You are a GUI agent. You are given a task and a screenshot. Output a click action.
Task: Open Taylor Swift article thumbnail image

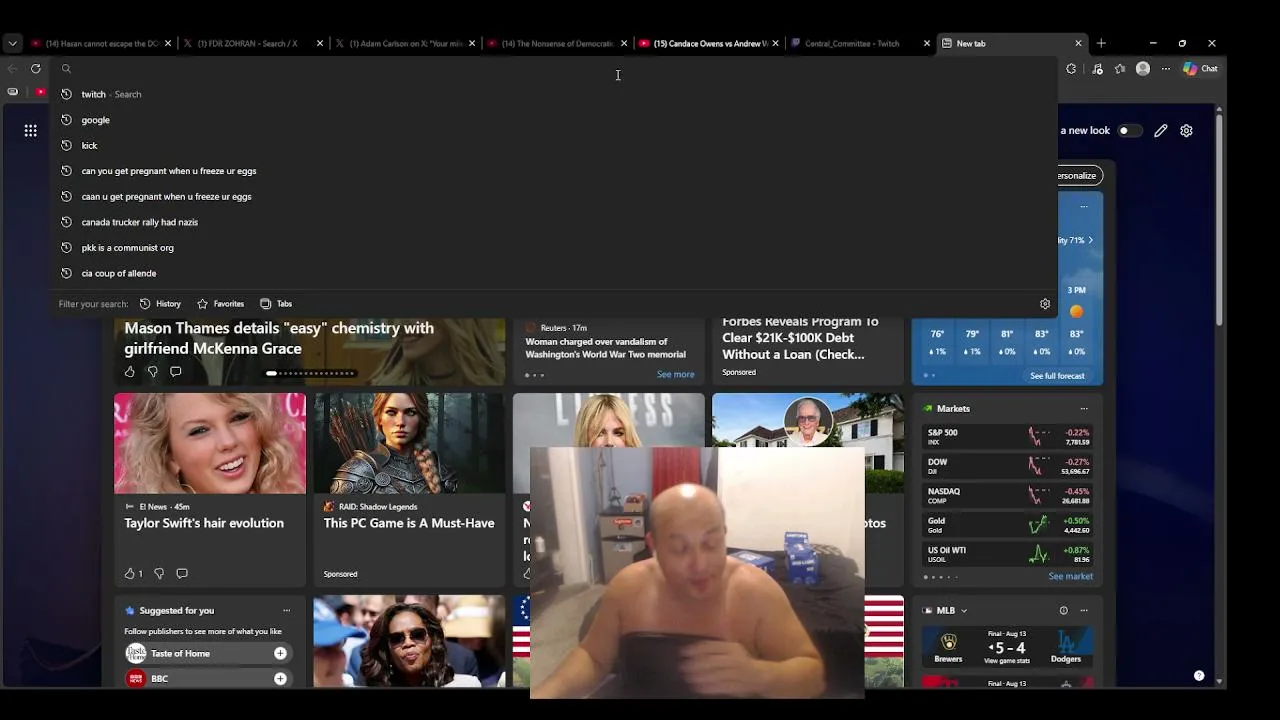click(210, 443)
